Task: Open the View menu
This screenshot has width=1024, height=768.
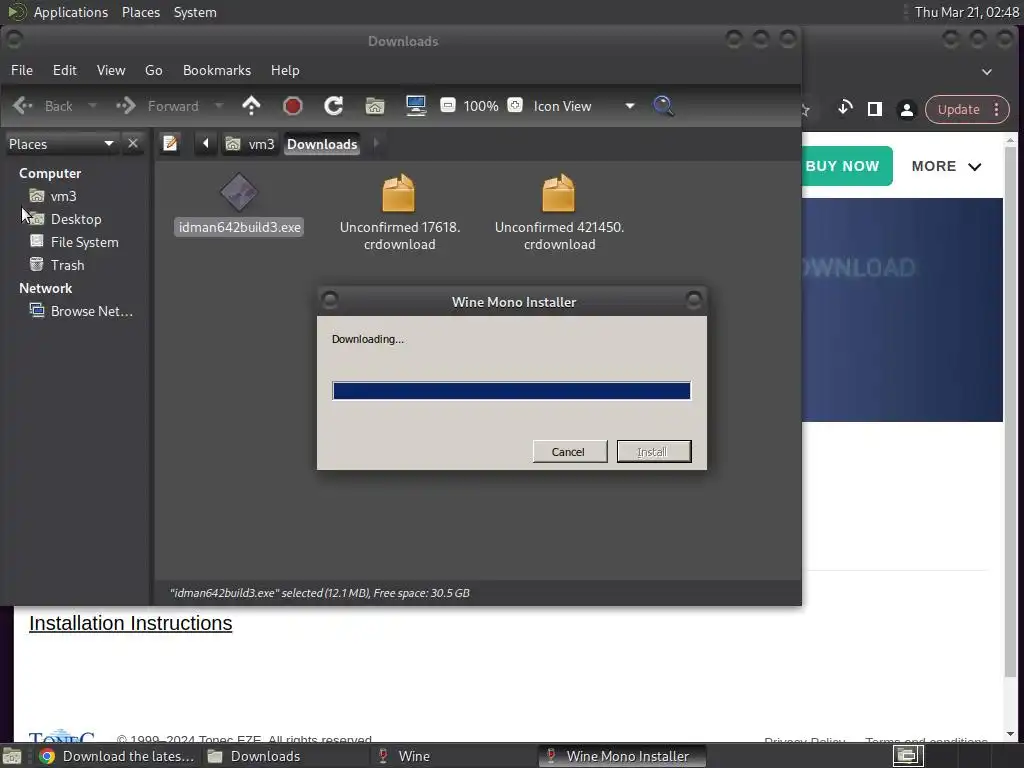Action: click(x=111, y=70)
